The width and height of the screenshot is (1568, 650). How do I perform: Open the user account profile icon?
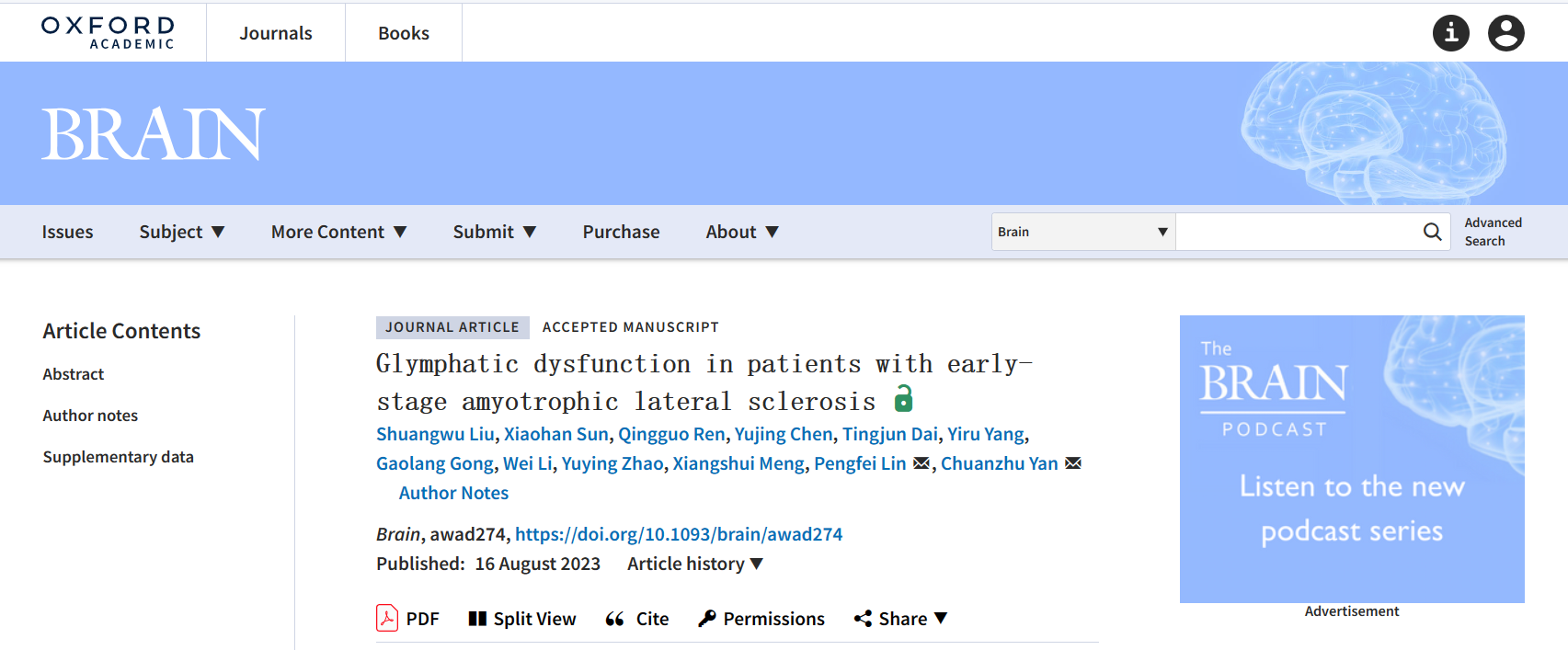[x=1505, y=33]
